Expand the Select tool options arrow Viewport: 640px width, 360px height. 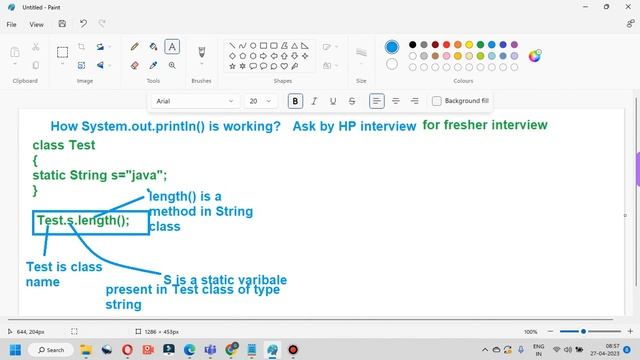pos(62,64)
